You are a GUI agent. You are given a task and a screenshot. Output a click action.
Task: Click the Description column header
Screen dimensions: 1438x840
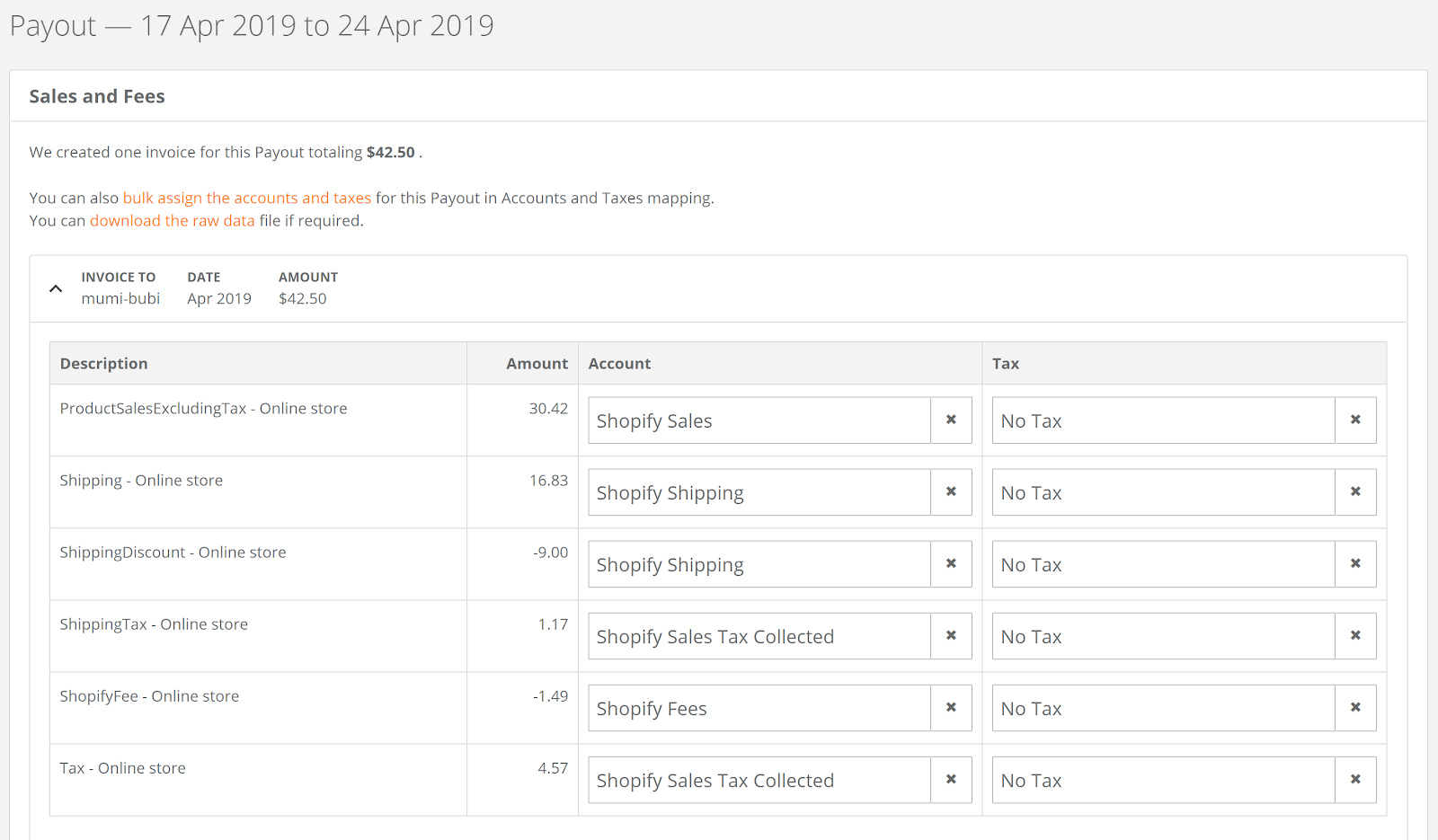[103, 363]
